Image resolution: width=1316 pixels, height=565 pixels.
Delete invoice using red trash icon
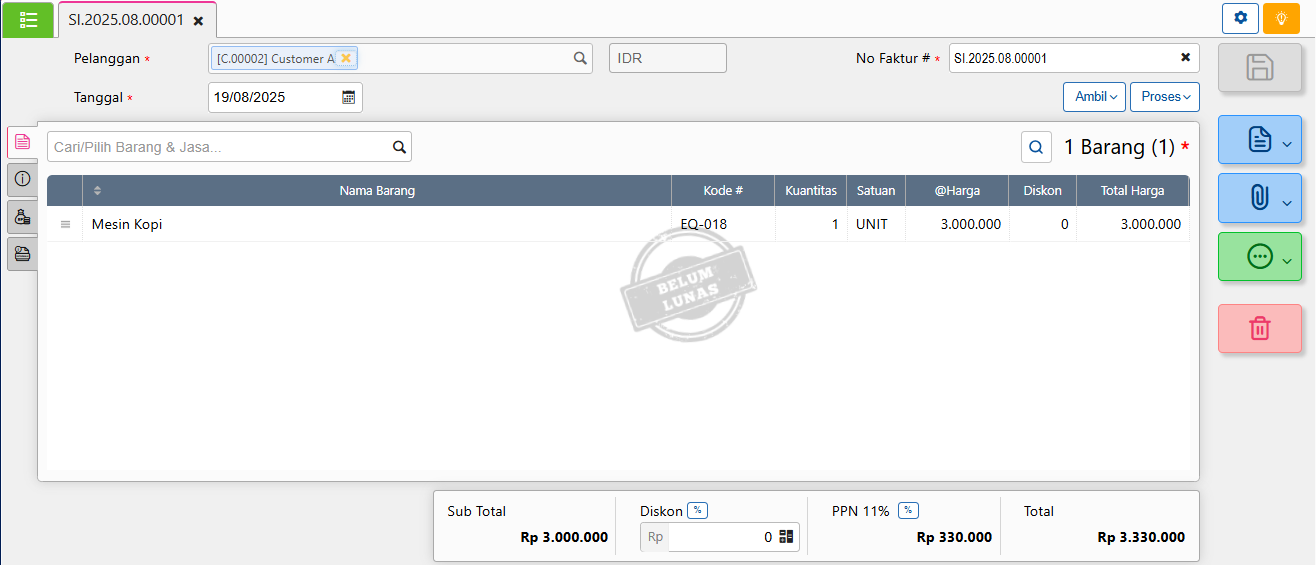[1259, 328]
